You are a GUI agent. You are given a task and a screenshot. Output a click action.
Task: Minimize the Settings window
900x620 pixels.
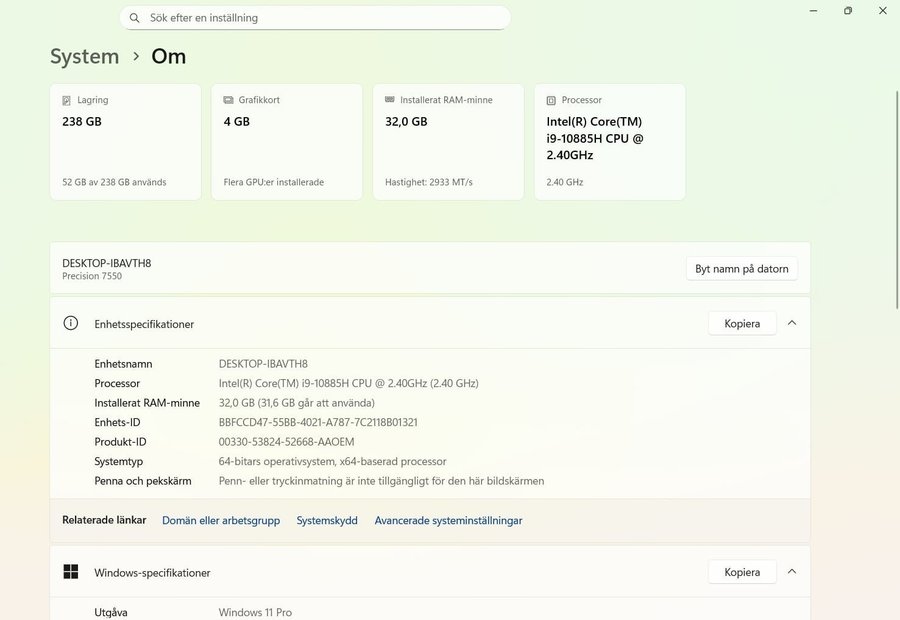point(814,11)
